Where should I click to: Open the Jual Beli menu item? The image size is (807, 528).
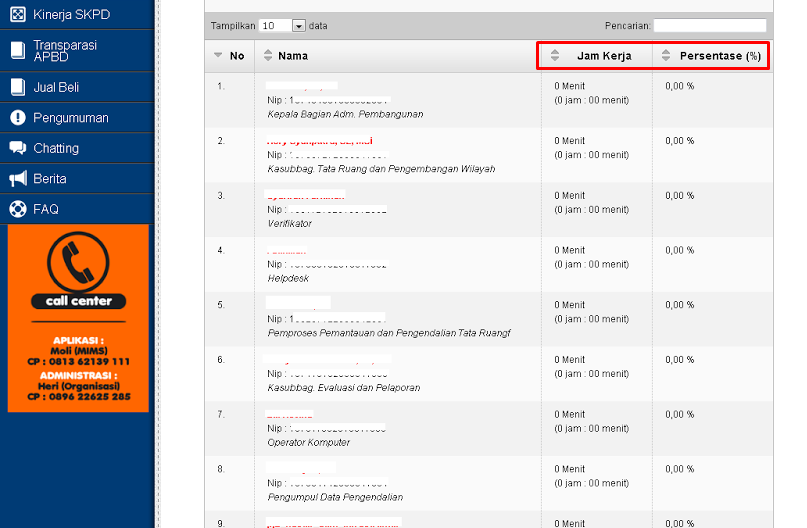pyautogui.click(x=77, y=87)
